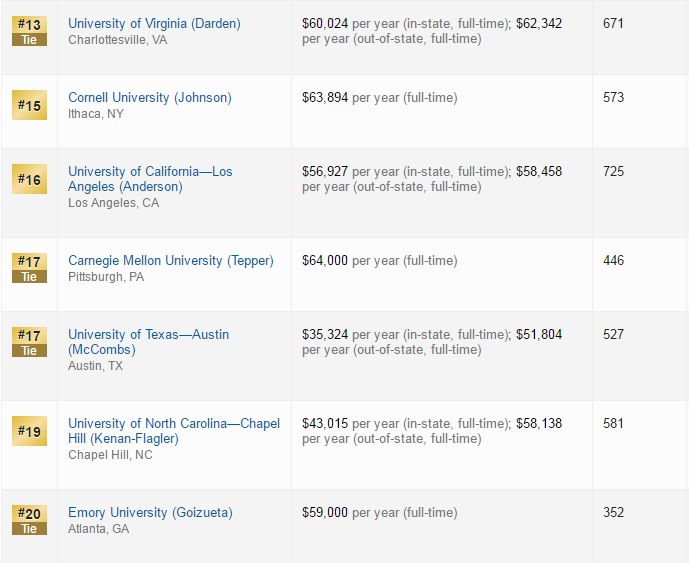Click the #20 Tie badge for Emory
This screenshot has width=689, height=563.
pos(29,520)
